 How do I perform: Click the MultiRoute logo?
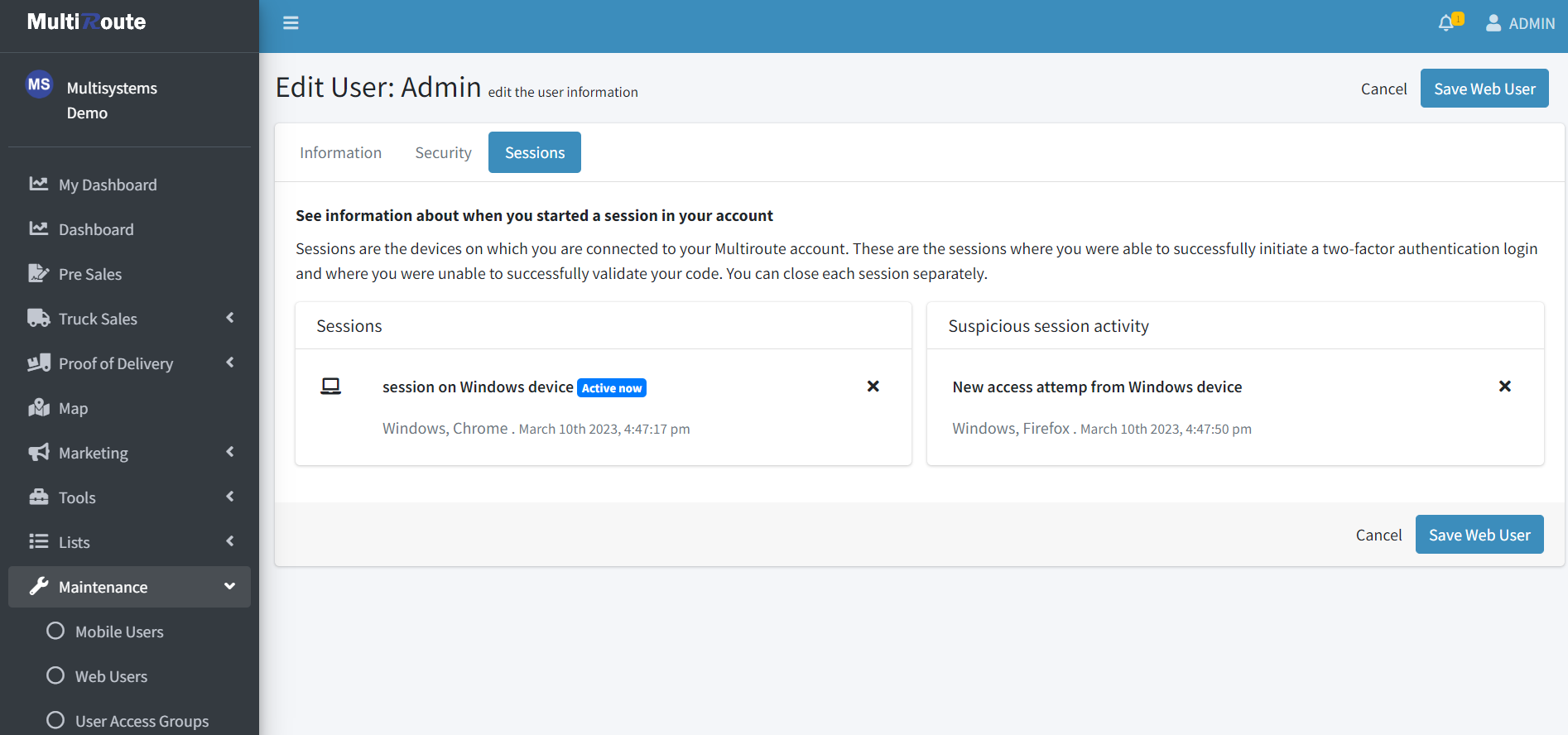87,22
